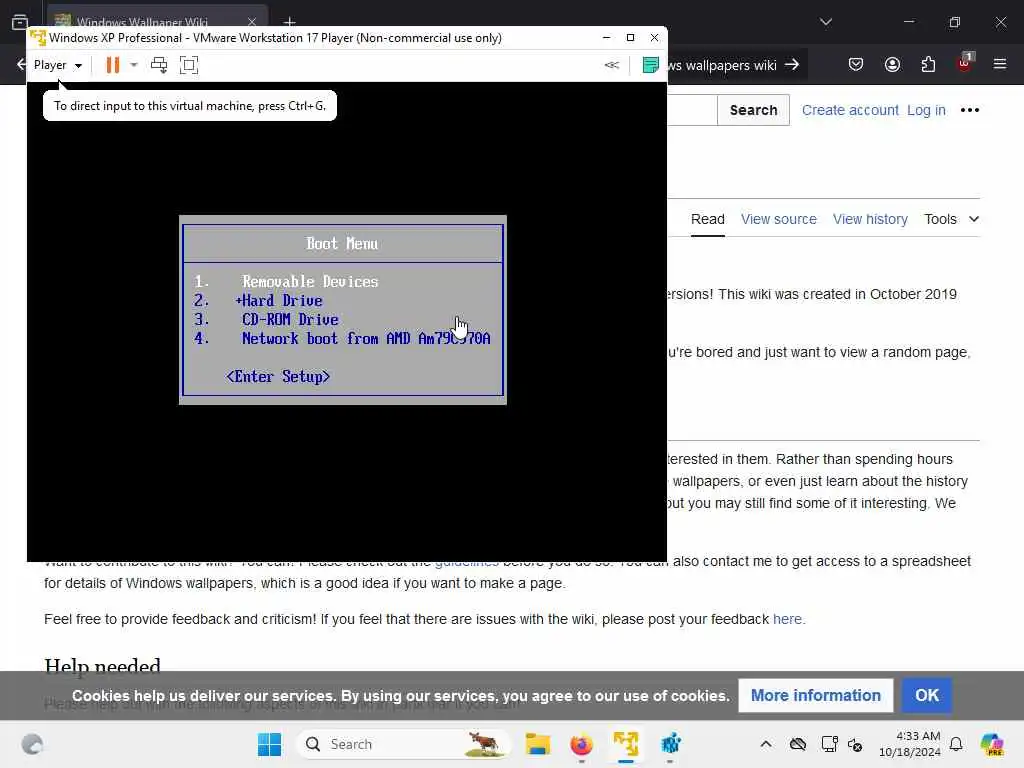Open the Windows Start menu

(x=269, y=744)
